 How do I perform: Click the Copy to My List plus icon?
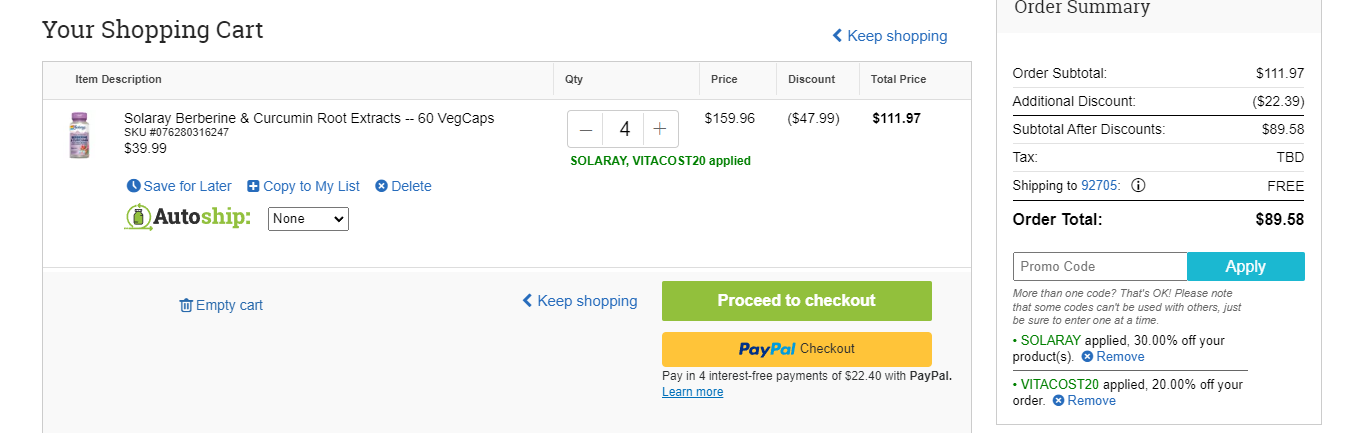253,186
